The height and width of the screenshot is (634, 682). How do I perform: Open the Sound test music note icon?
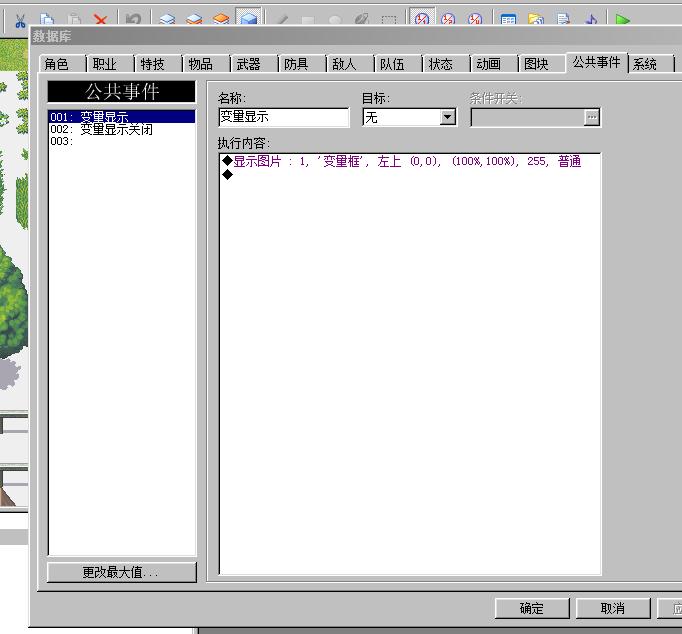591,20
